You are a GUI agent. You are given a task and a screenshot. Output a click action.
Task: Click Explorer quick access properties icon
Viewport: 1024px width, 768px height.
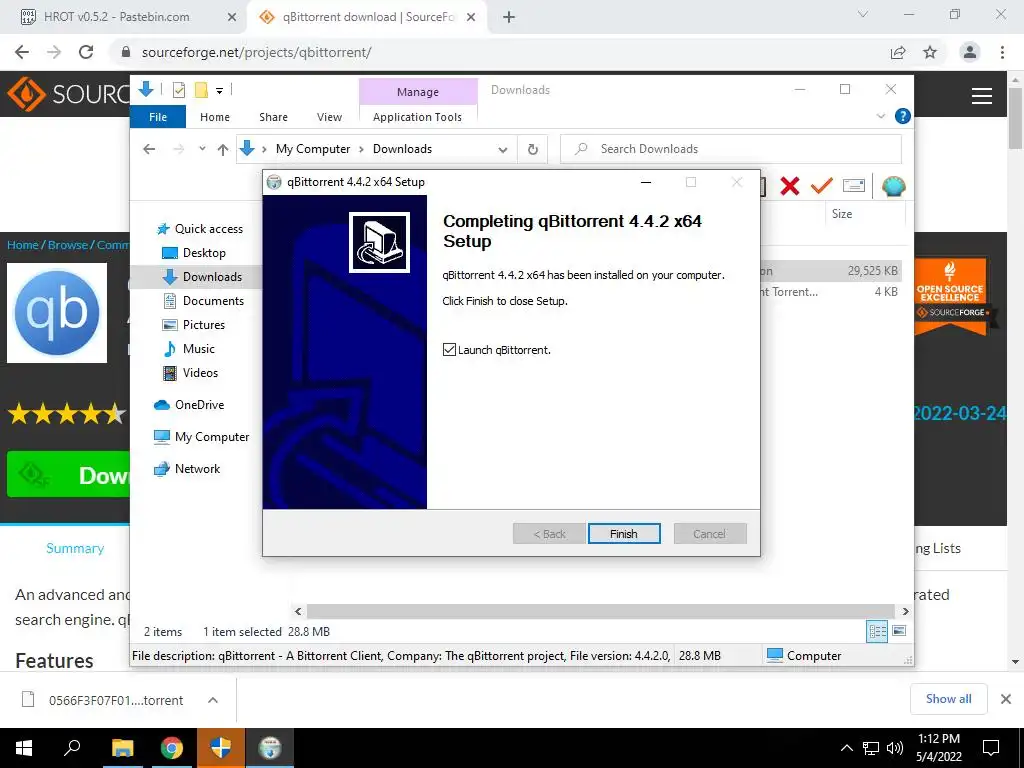178,90
